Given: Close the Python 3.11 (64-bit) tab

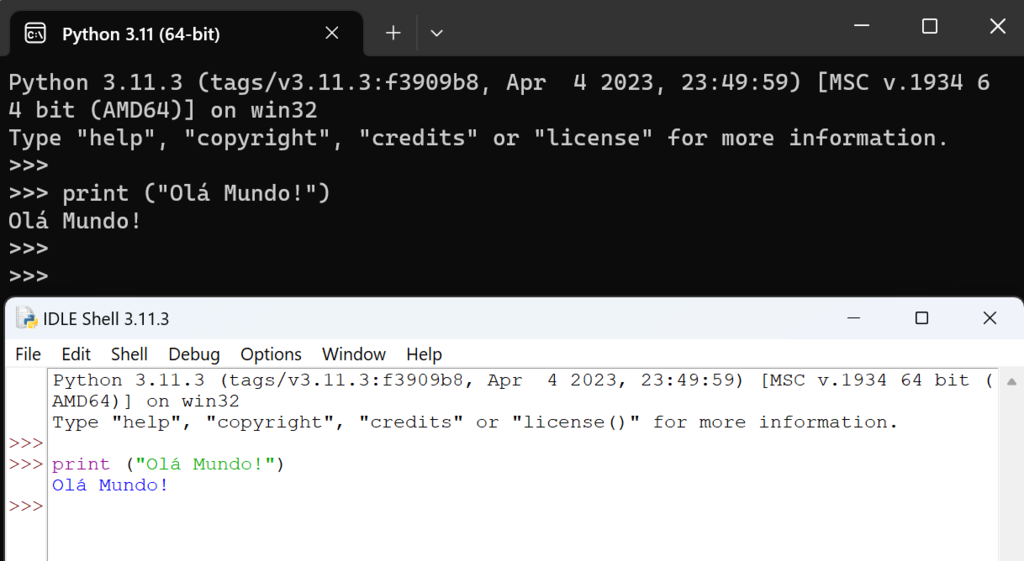Looking at the screenshot, I should [x=332, y=33].
